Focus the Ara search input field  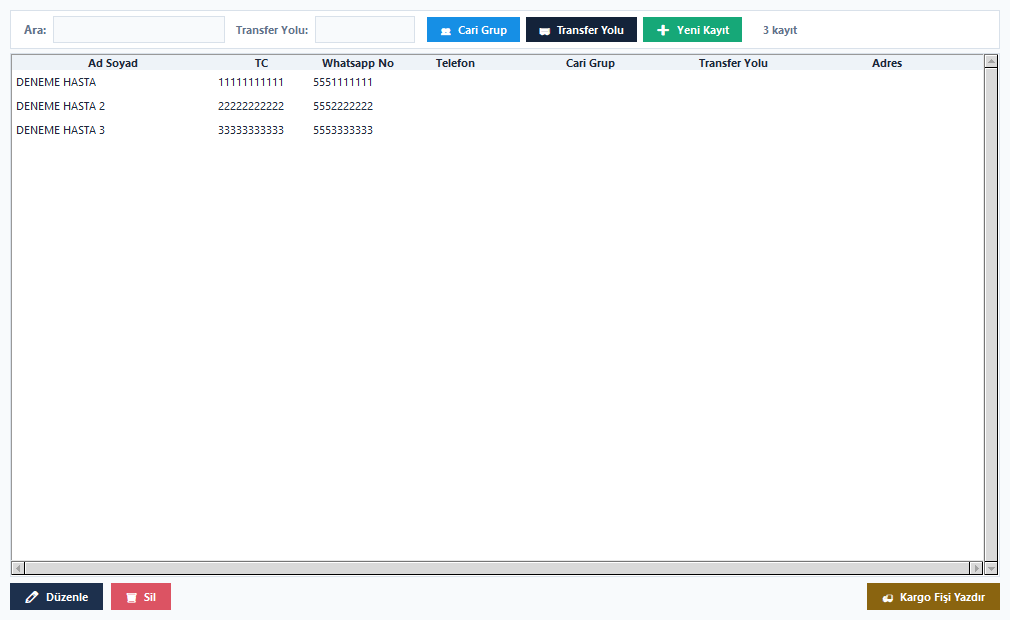pyautogui.click(x=139, y=30)
